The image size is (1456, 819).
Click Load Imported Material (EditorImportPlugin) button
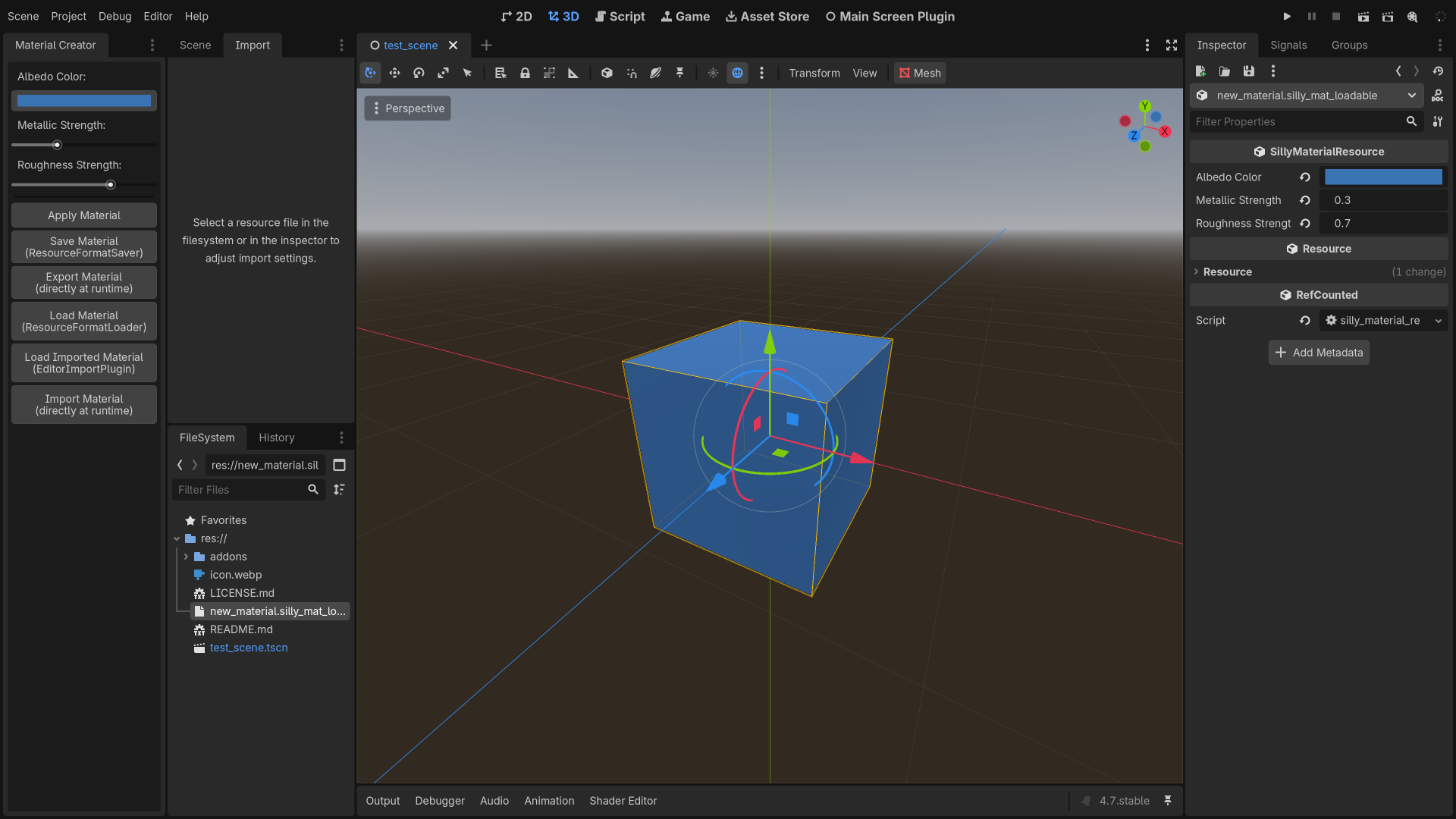(84, 363)
